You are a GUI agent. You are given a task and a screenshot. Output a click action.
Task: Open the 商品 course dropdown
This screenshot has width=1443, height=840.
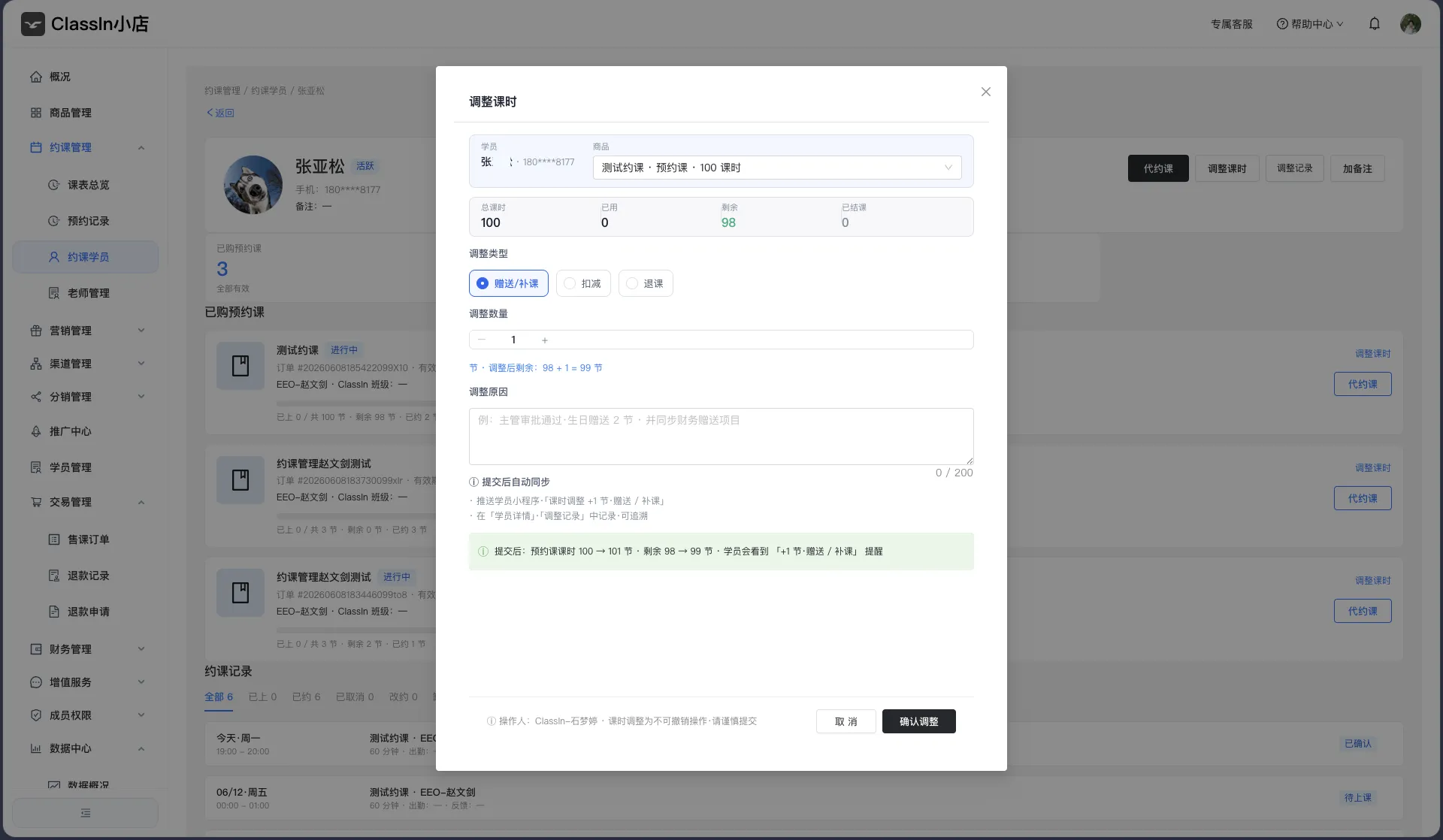777,168
